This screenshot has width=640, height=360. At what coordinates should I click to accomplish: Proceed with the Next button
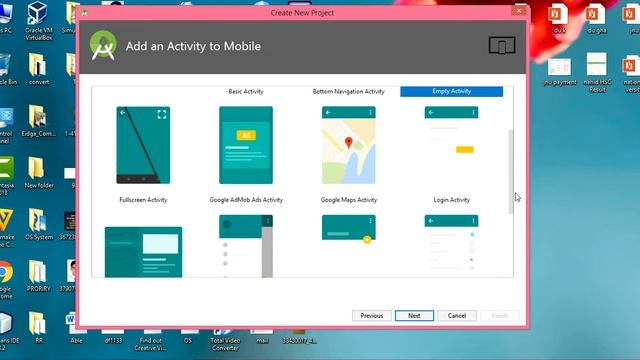(x=414, y=316)
